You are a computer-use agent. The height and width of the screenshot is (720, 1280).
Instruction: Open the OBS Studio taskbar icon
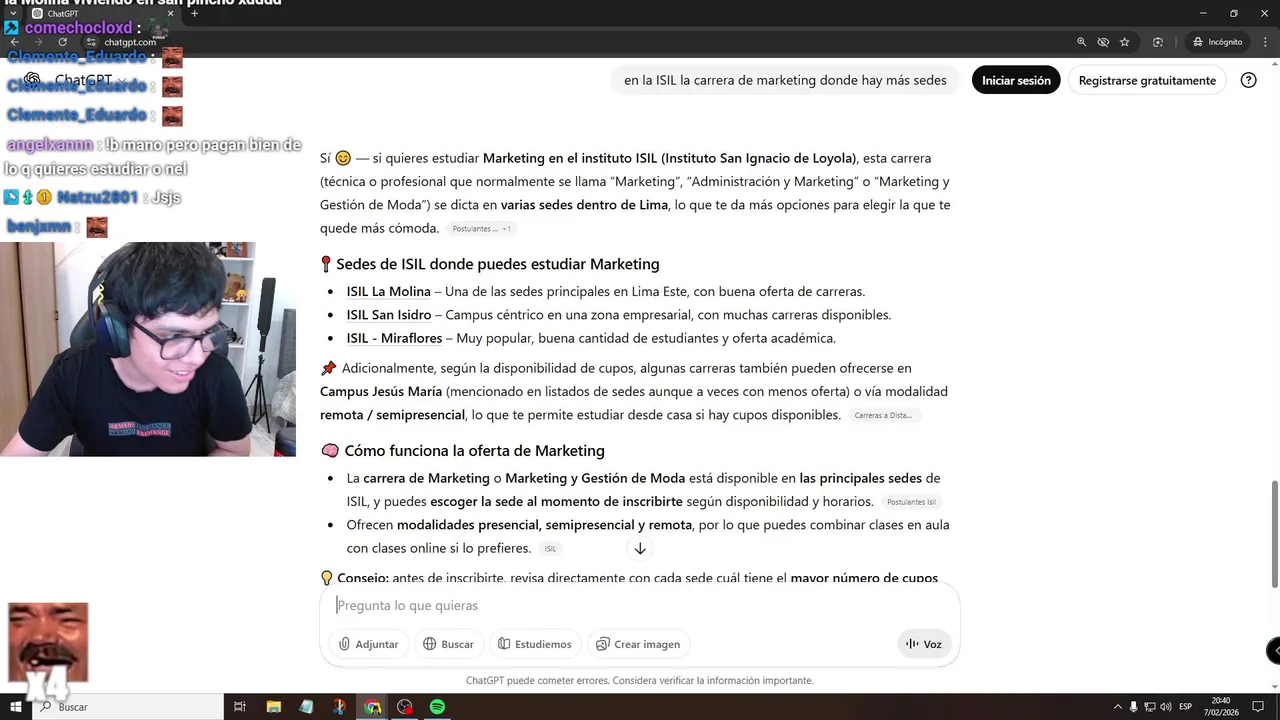405,707
